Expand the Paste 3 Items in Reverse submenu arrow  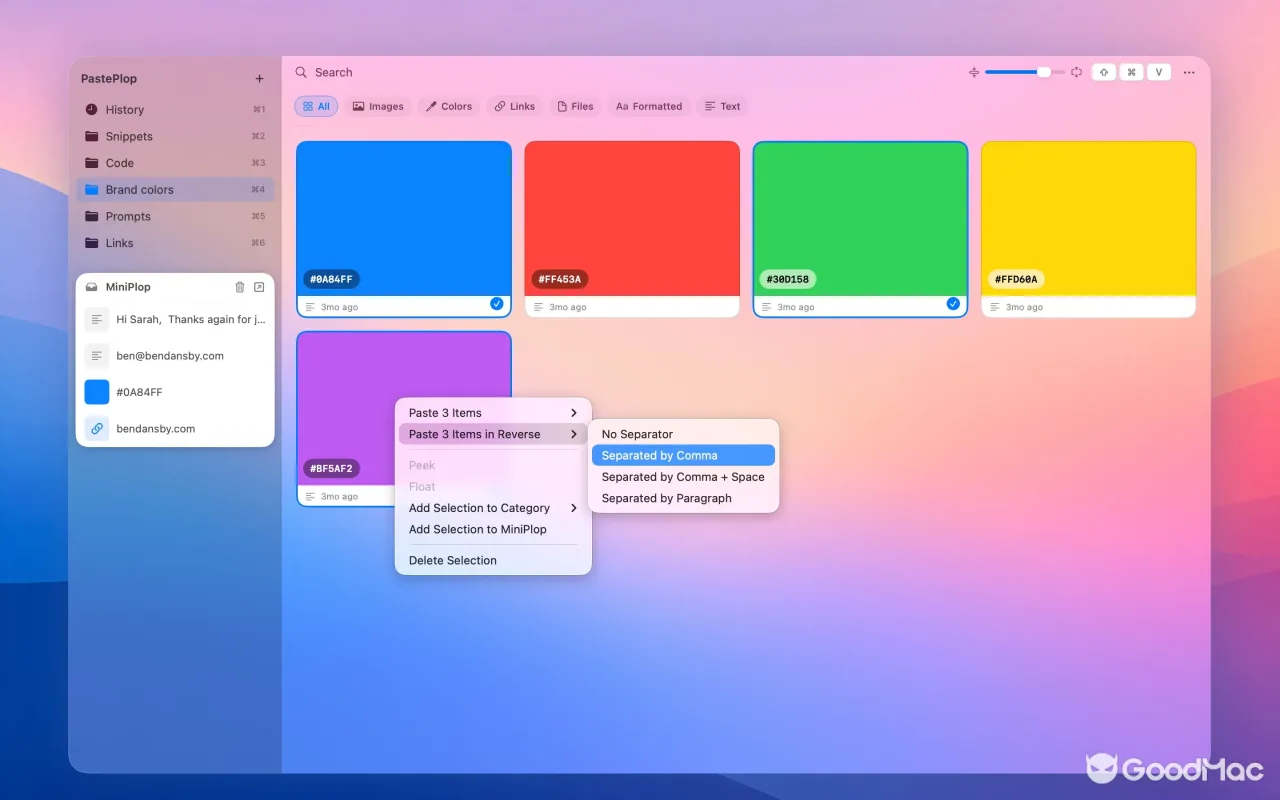573,434
